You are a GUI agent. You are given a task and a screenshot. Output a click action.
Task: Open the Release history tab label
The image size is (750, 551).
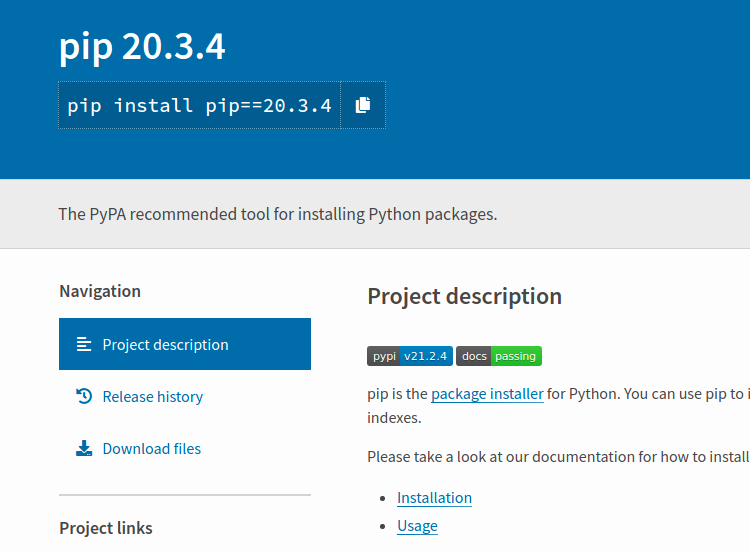(x=152, y=396)
